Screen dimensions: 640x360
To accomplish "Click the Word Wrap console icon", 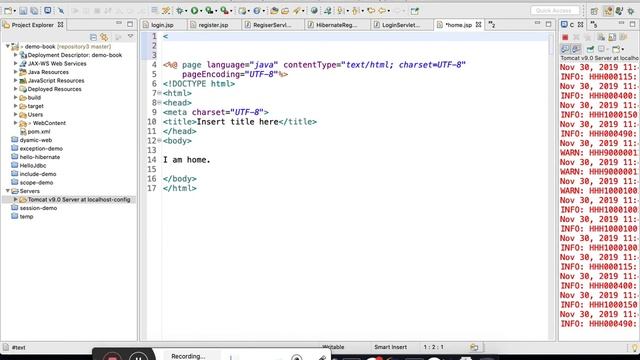I will [x=623, y=38].
